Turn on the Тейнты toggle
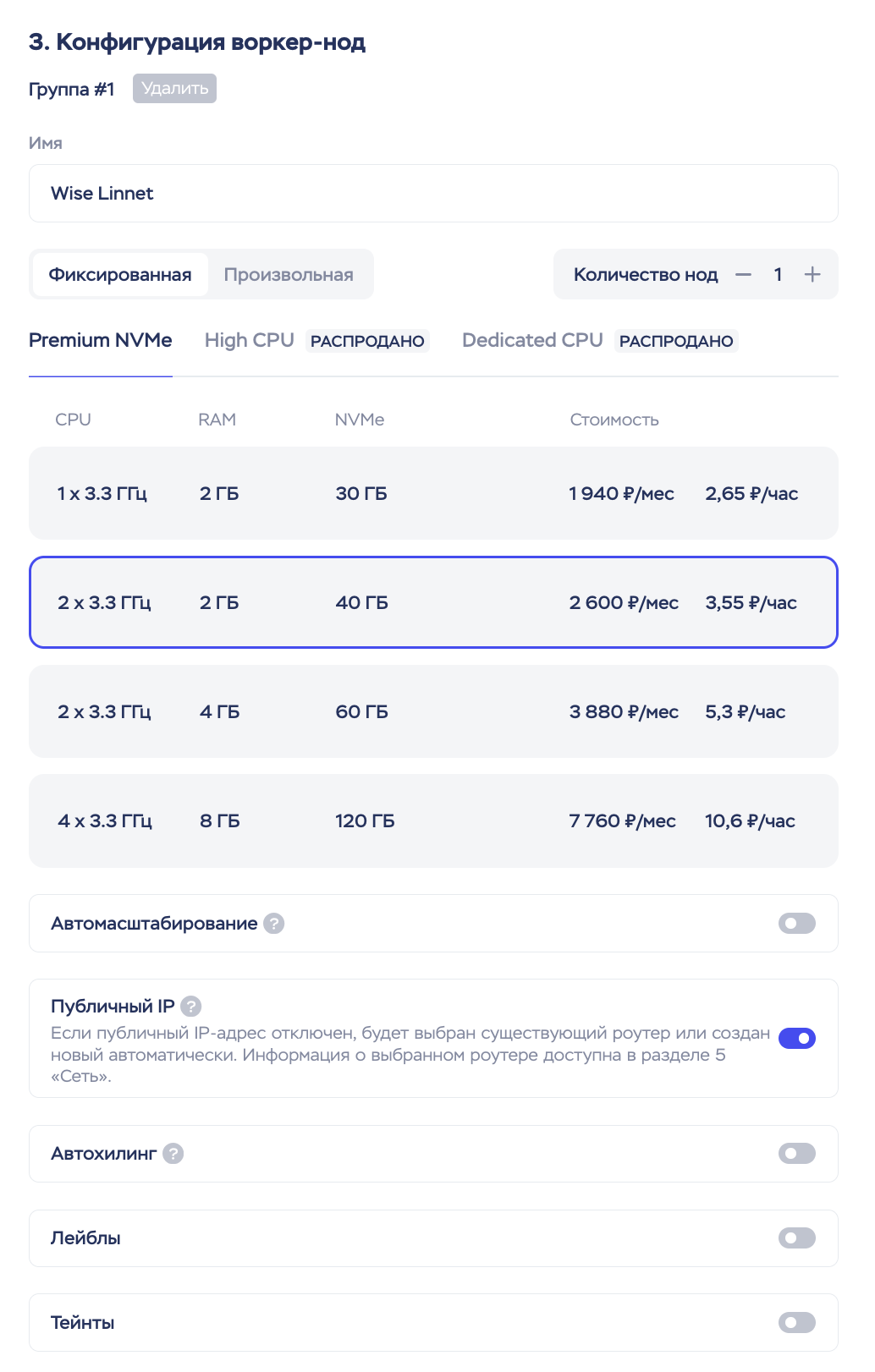This screenshot has height=1372, width=875. tap(797, 1322)
